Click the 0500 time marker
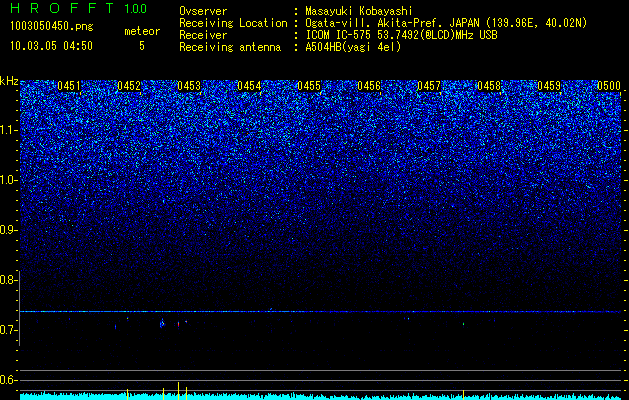Viewport: 629px width, 400px height. coord(609,86)
